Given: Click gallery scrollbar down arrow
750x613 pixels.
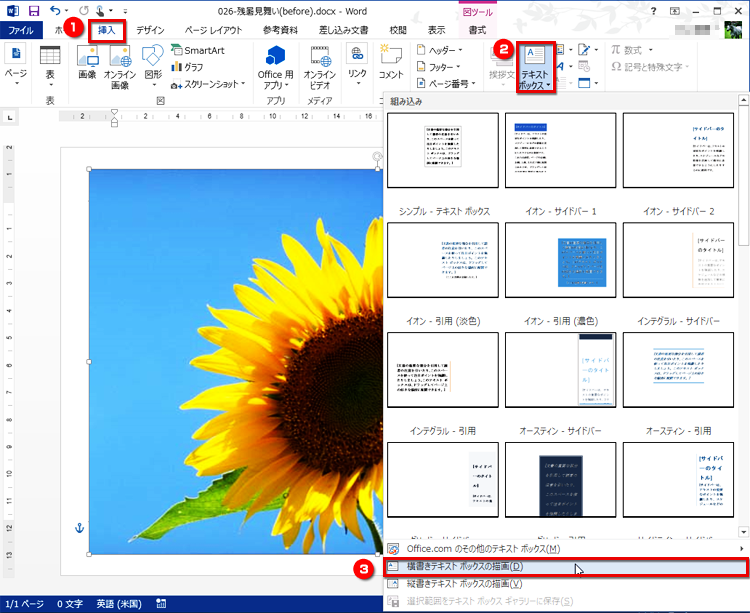Looking at the screenshot, I should coord(743,532).
